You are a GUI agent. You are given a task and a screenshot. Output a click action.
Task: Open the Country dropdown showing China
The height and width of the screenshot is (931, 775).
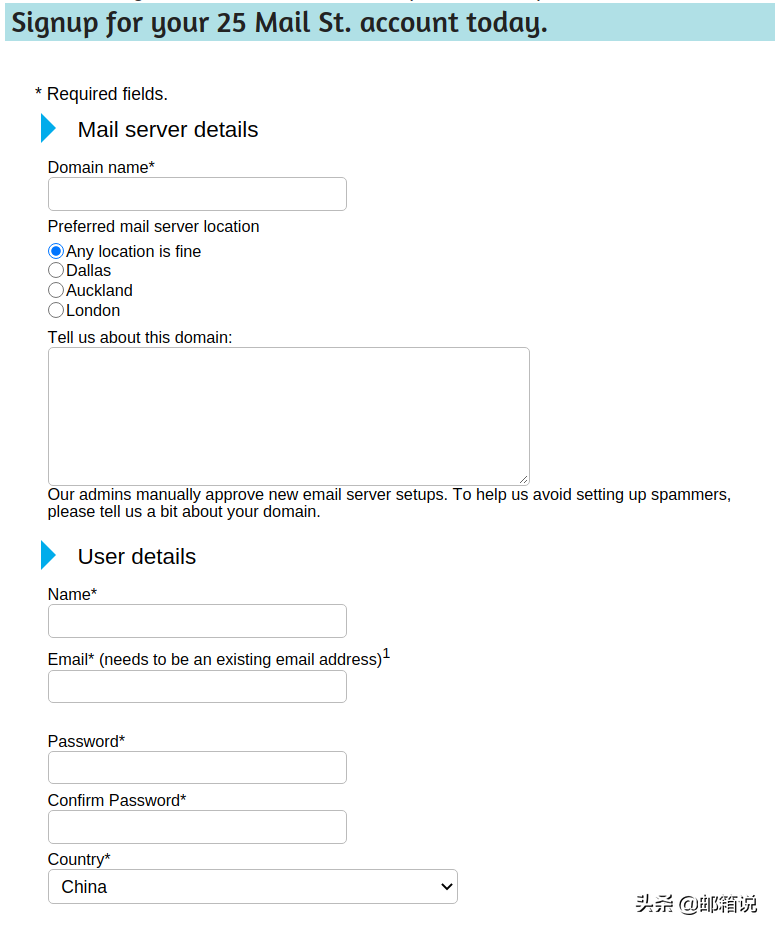click(x=253, y=886)
